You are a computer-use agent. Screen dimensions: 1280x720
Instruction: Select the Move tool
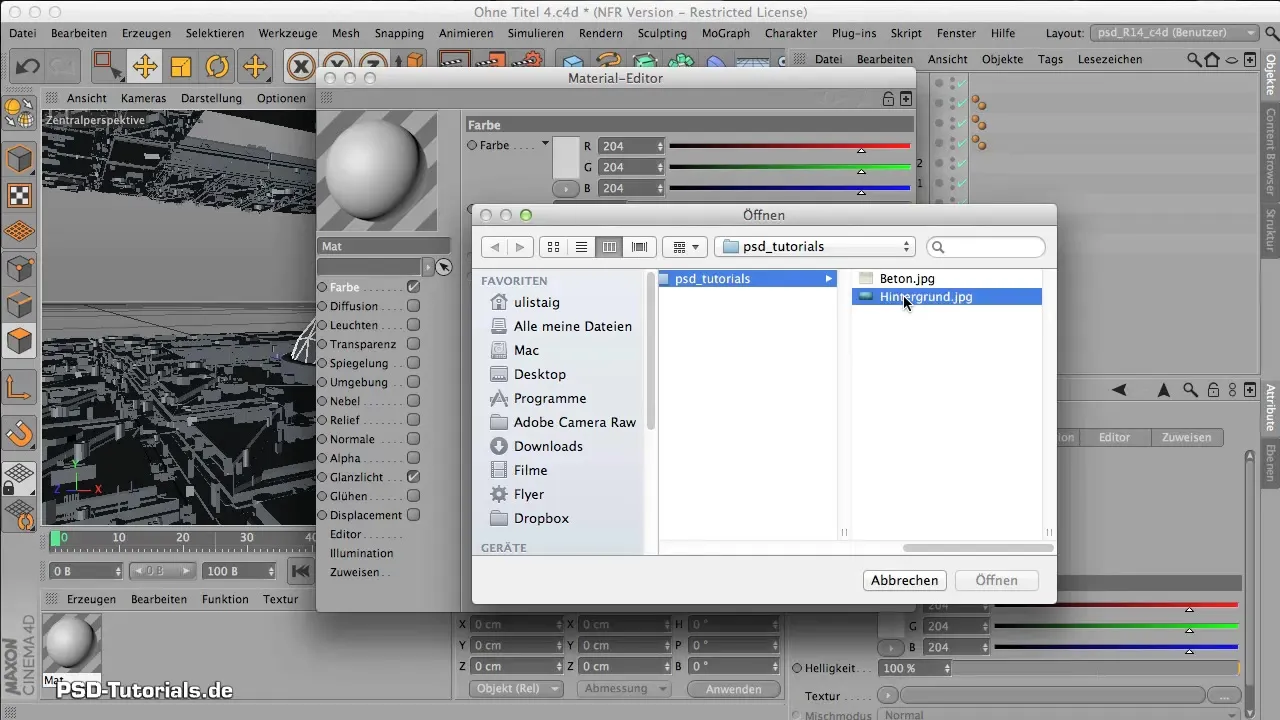pyautogui.click(x=145, y=67)
